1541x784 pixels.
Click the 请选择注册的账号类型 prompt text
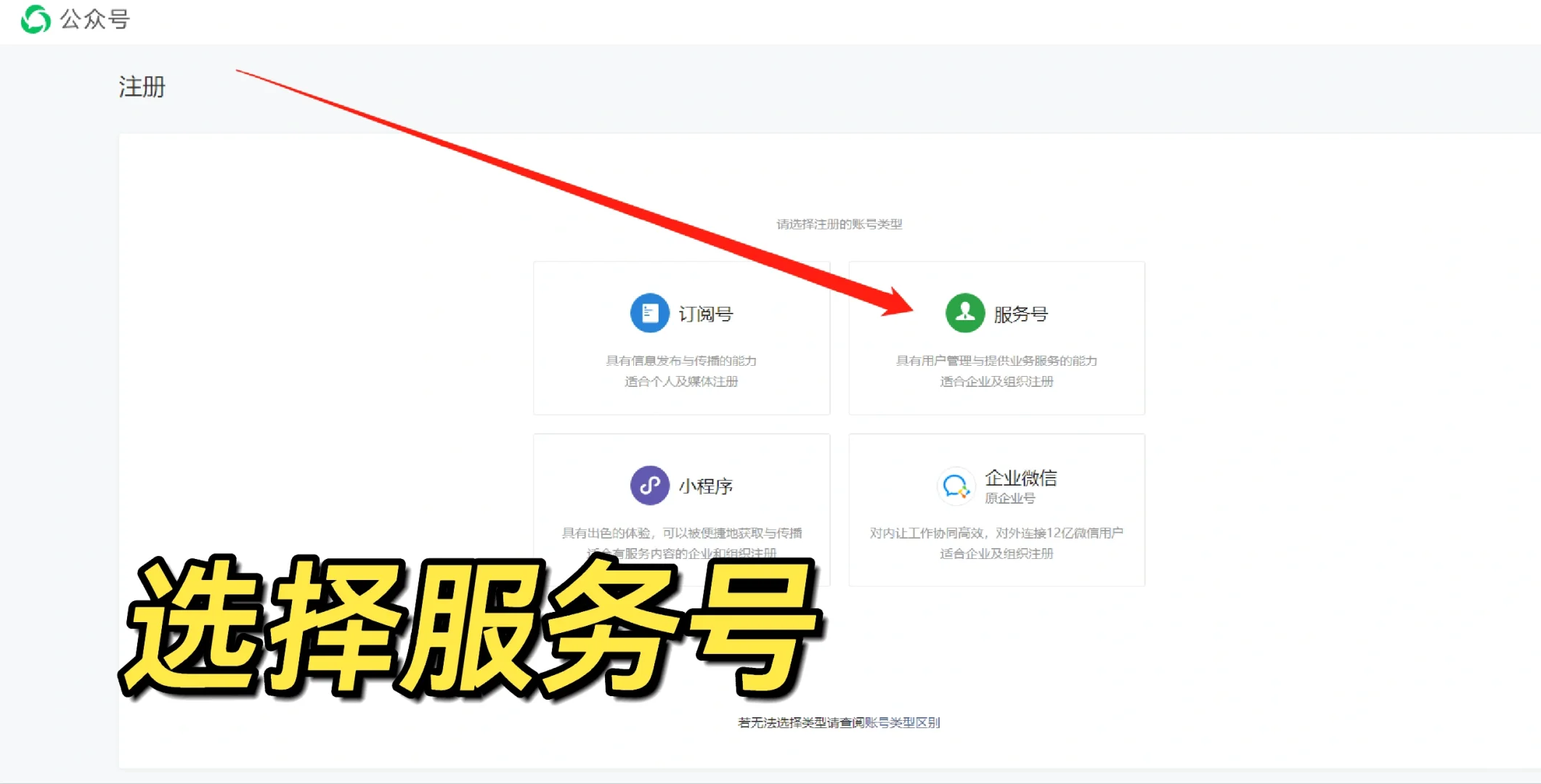839,224
